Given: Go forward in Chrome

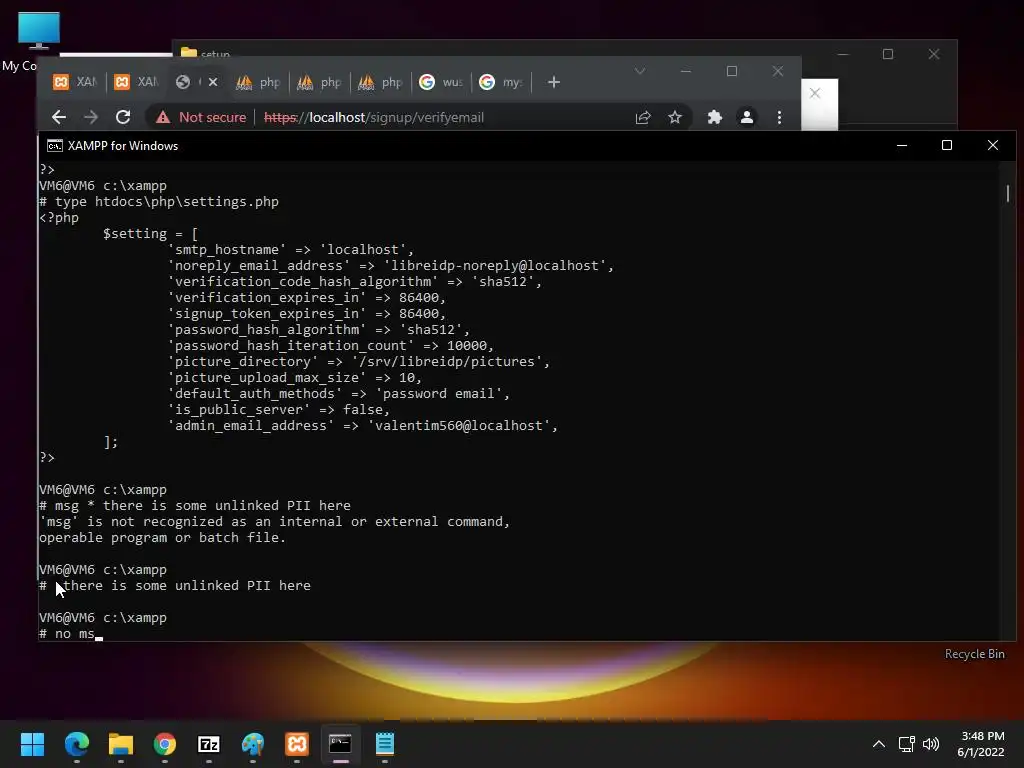Looking at the screenshot, I should [x=91, y=117].
